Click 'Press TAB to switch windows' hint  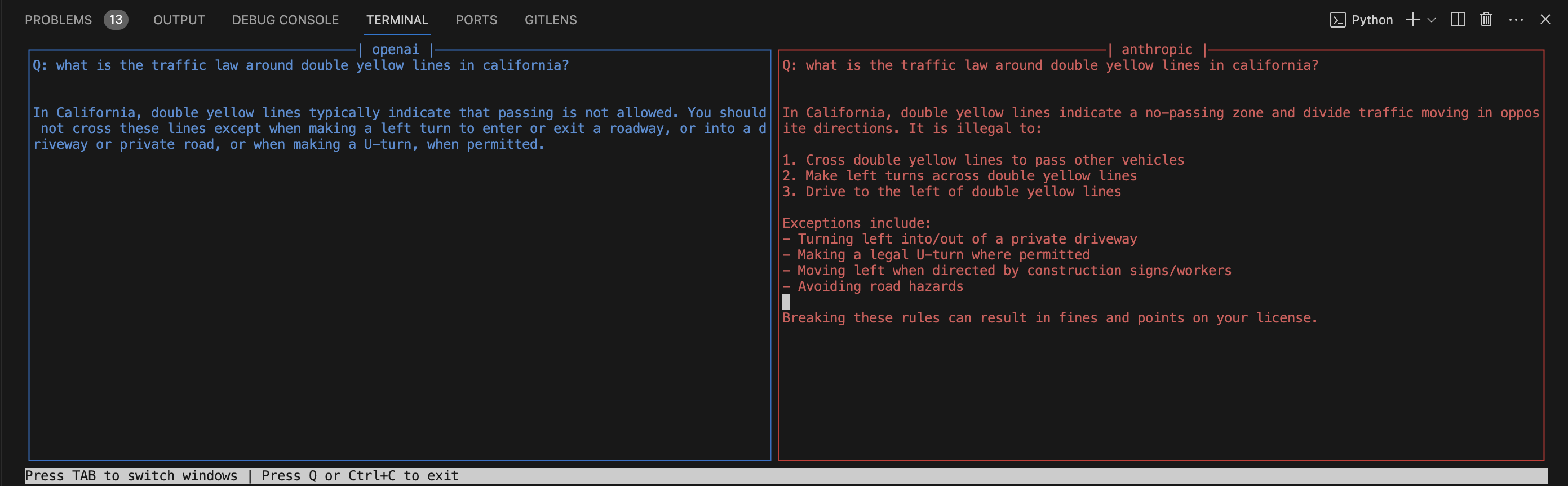pyautogui.click(x=131, y=476)
